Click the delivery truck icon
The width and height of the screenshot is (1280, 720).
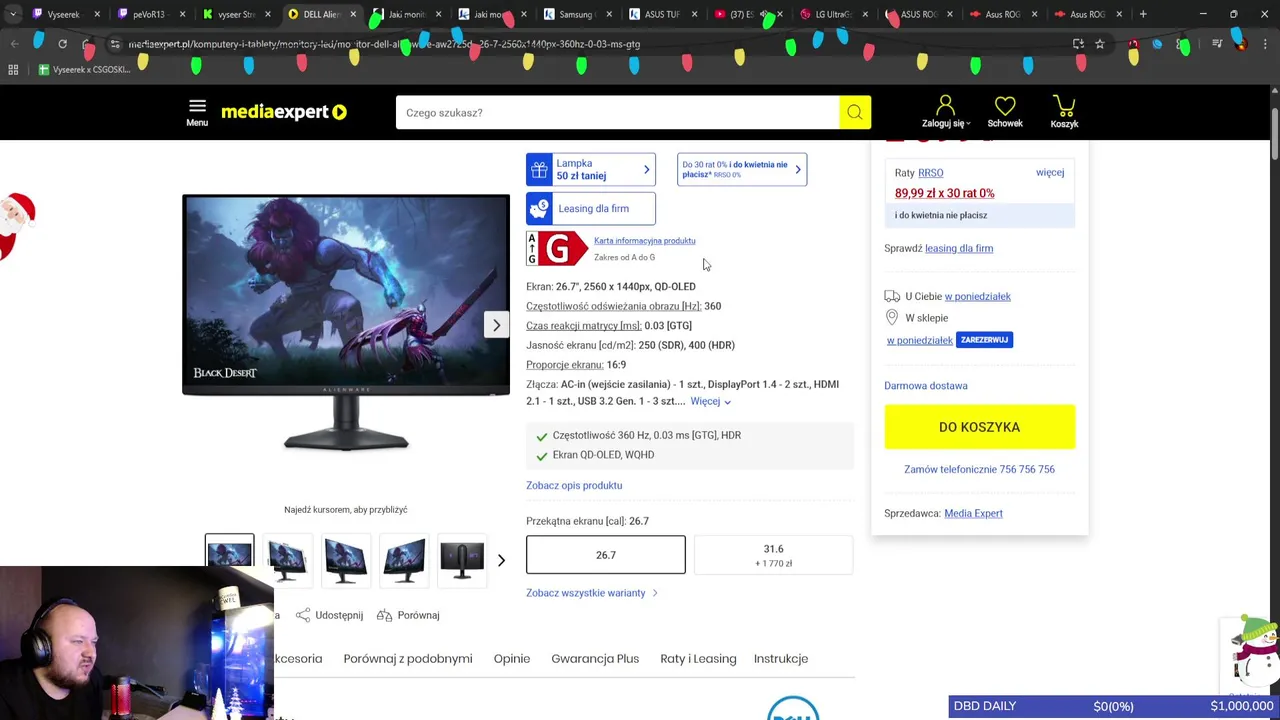pos(892,296)
